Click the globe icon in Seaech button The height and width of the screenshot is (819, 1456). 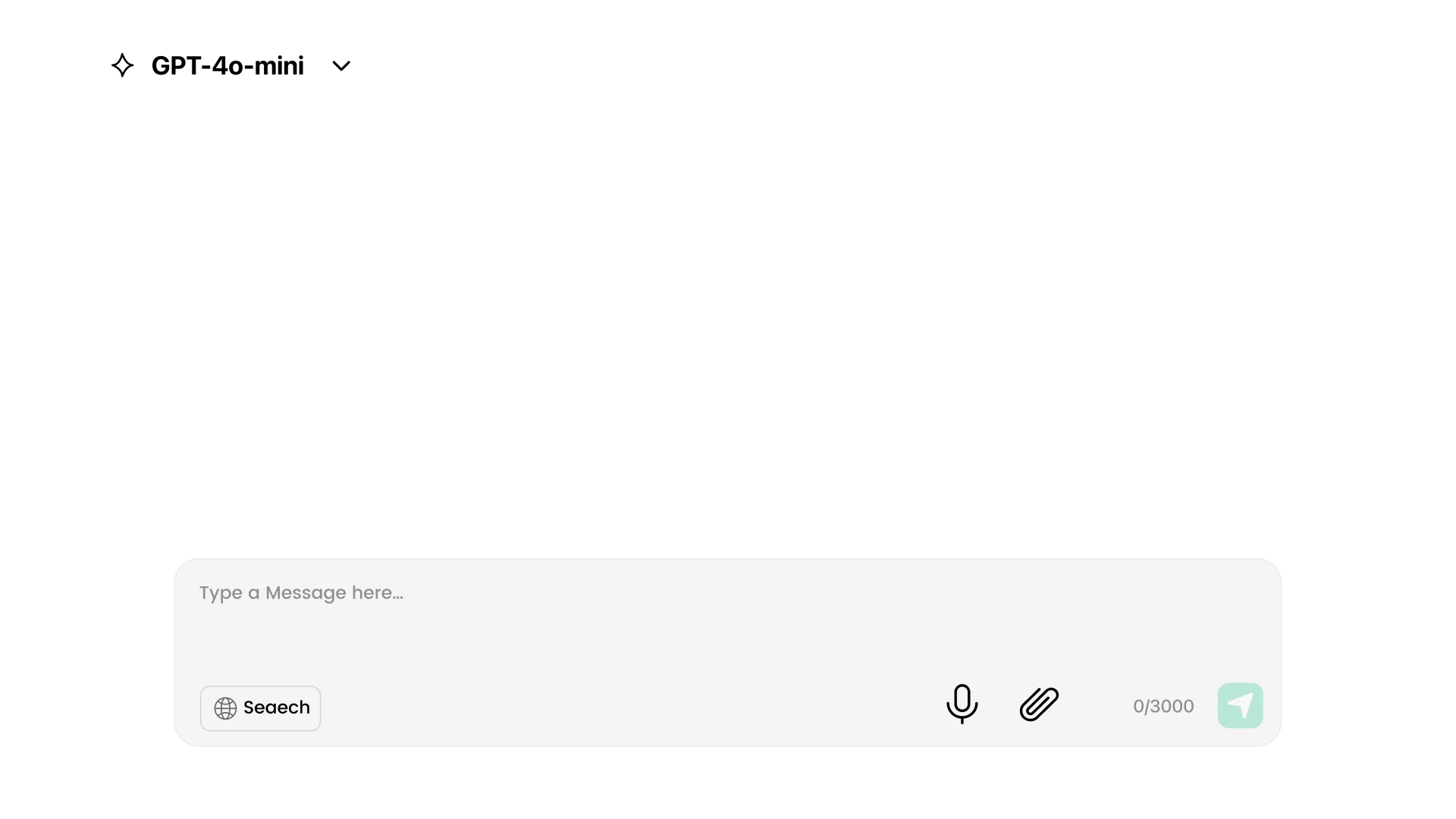[x=225, y=708]
